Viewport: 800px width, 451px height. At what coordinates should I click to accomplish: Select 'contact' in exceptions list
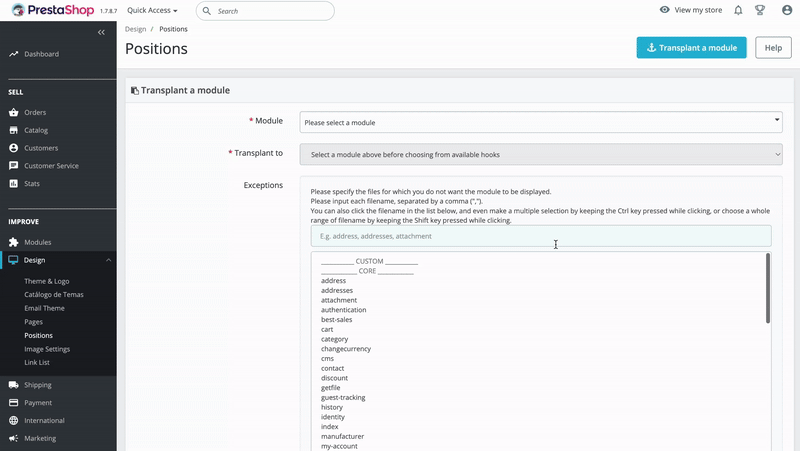point(332,368)
